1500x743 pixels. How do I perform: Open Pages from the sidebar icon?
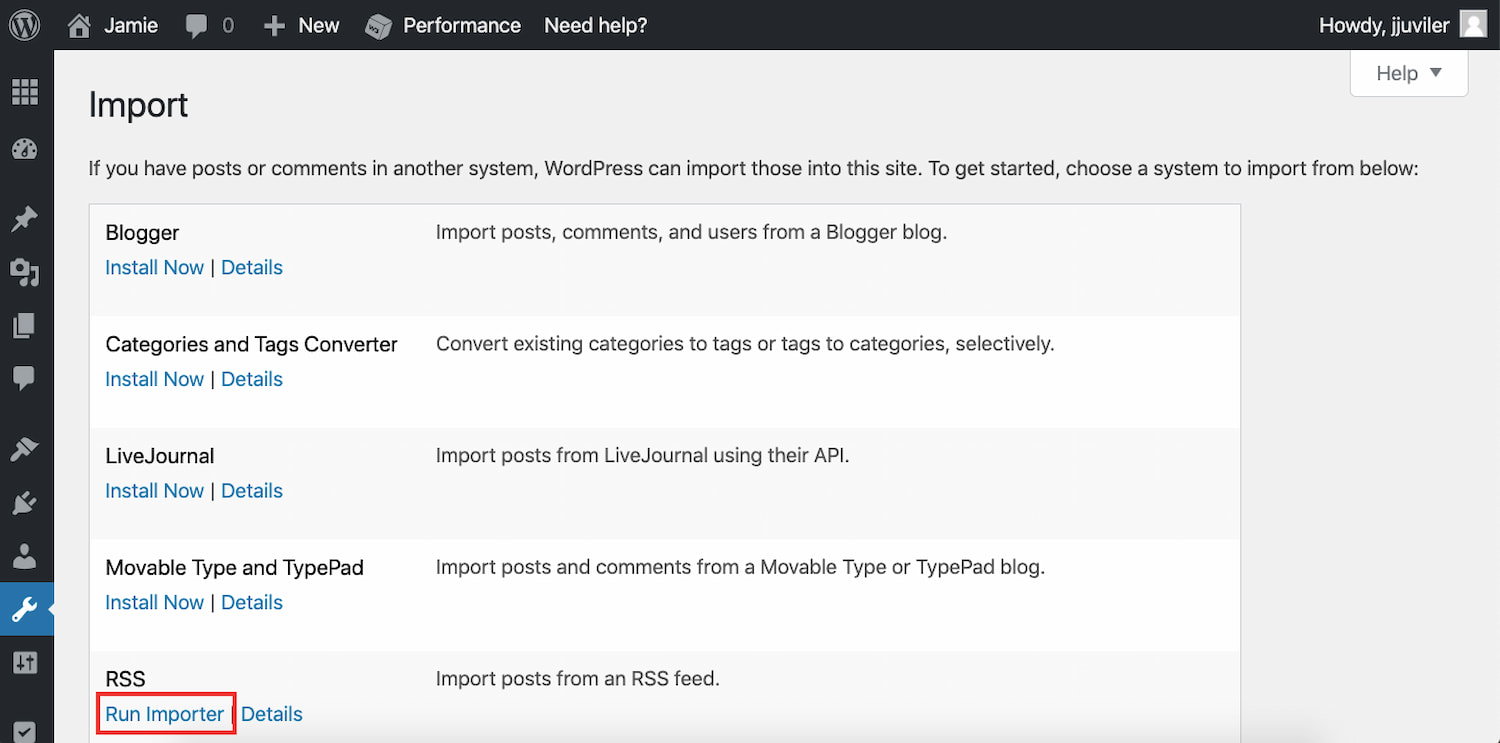[x=24, y=325]
